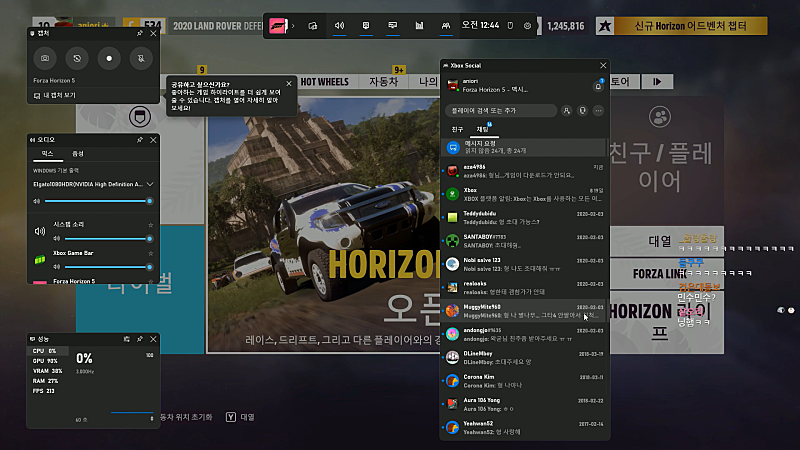Open more options ellipsis in Xbox Social

click(x=598, y=111)
